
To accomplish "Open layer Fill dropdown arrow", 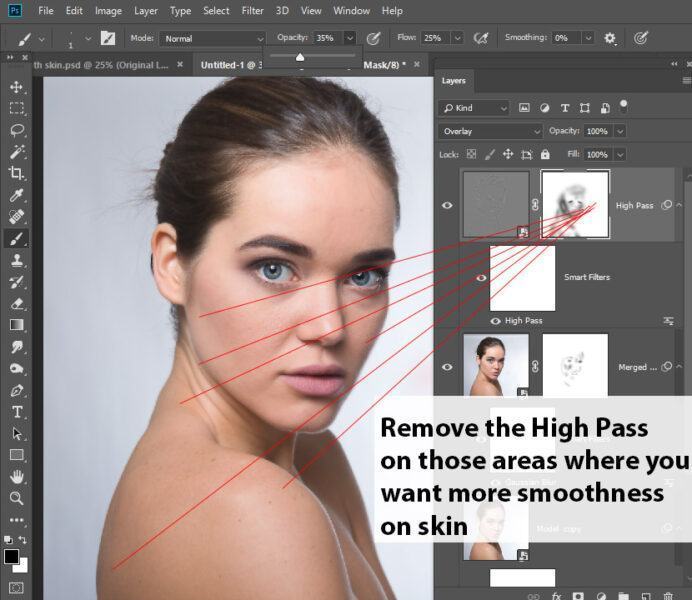I will [x=620, y=154].
